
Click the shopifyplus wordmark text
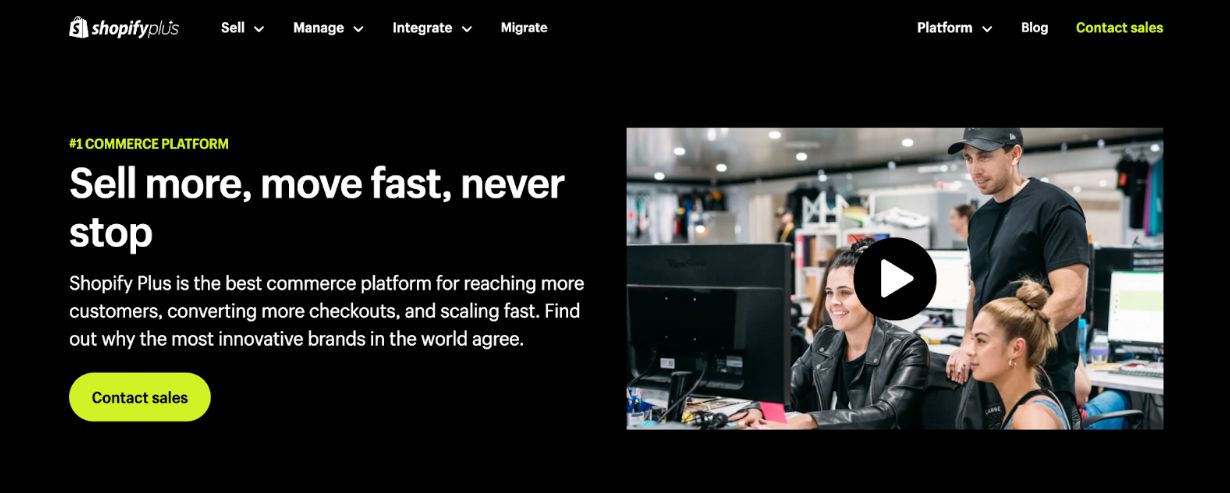coord(135,29)
